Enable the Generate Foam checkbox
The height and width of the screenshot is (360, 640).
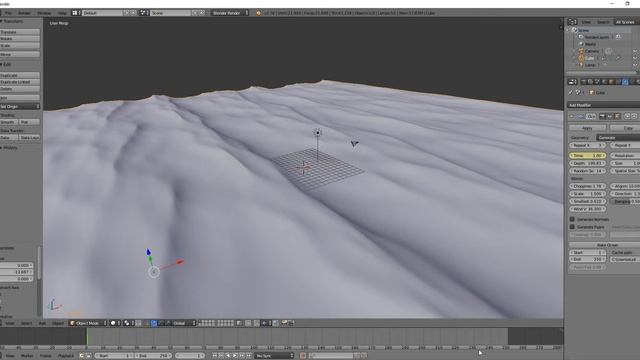(x=572, y=227)
